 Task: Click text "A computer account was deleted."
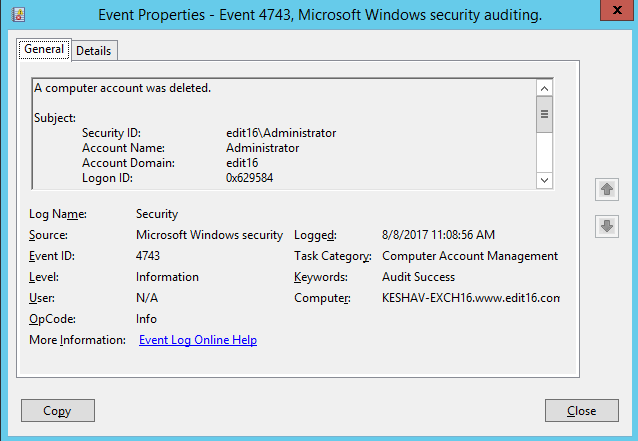(122, 88)
